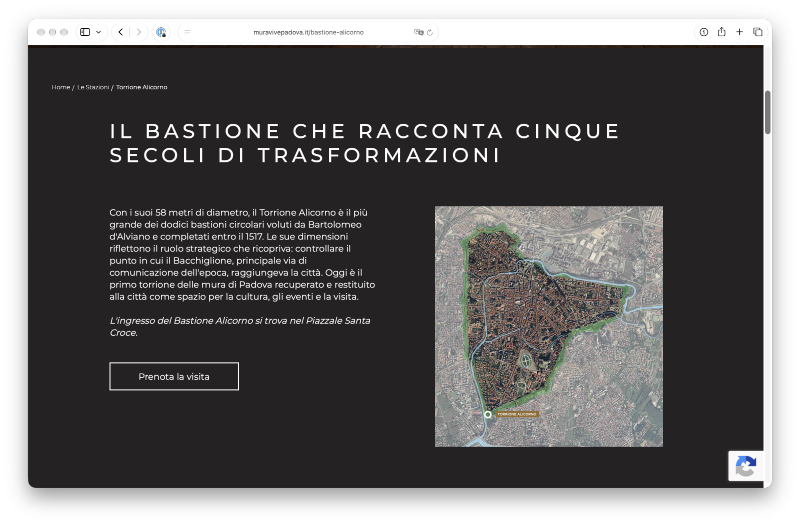Viewport: 800px width, 525px height.
Task: Open the page reader menu icon
Action: pyautogui.click(x=187, y=32)
